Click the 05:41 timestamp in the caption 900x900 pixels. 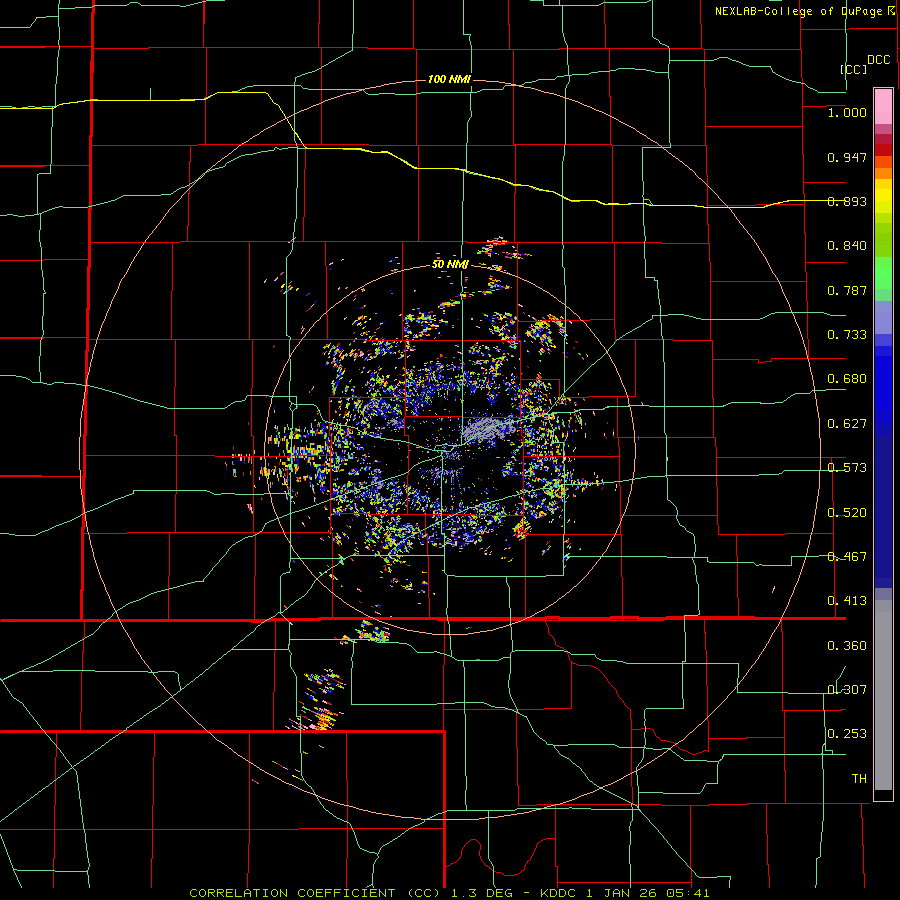coord(688,893)
